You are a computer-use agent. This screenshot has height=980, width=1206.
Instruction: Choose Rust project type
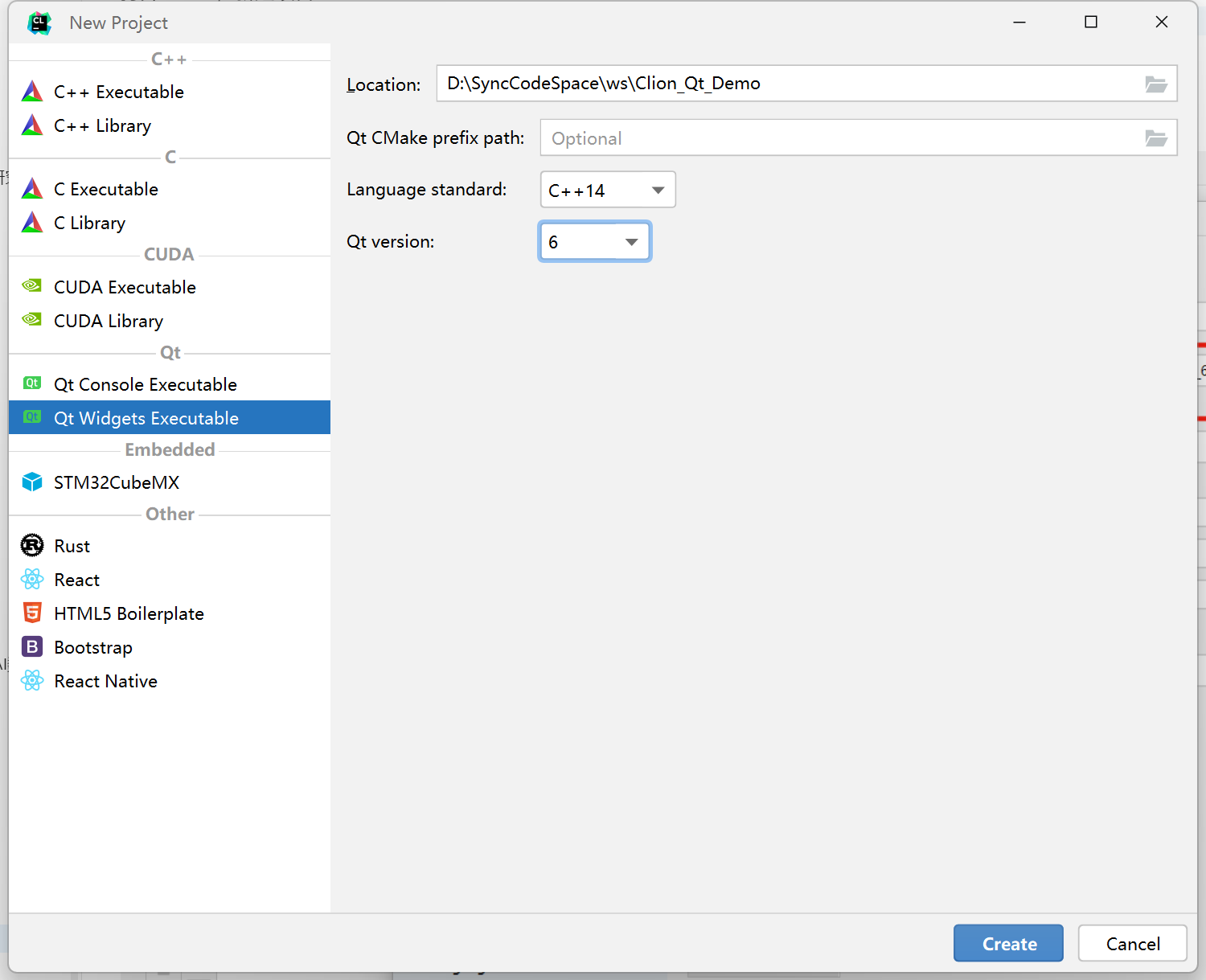click(x=170, y=546)
